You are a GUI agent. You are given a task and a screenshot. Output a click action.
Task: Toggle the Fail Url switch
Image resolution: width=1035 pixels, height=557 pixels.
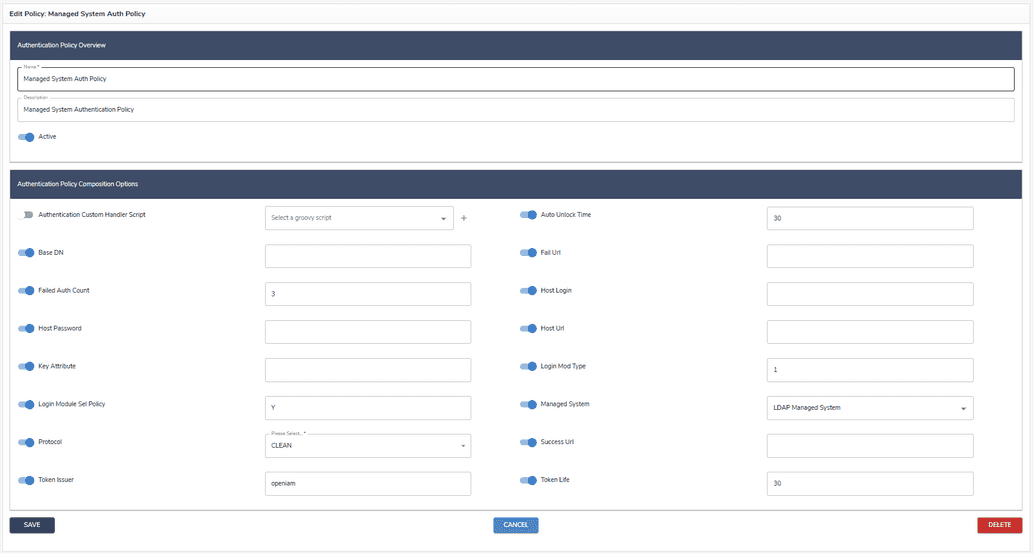tap(529, 253)
